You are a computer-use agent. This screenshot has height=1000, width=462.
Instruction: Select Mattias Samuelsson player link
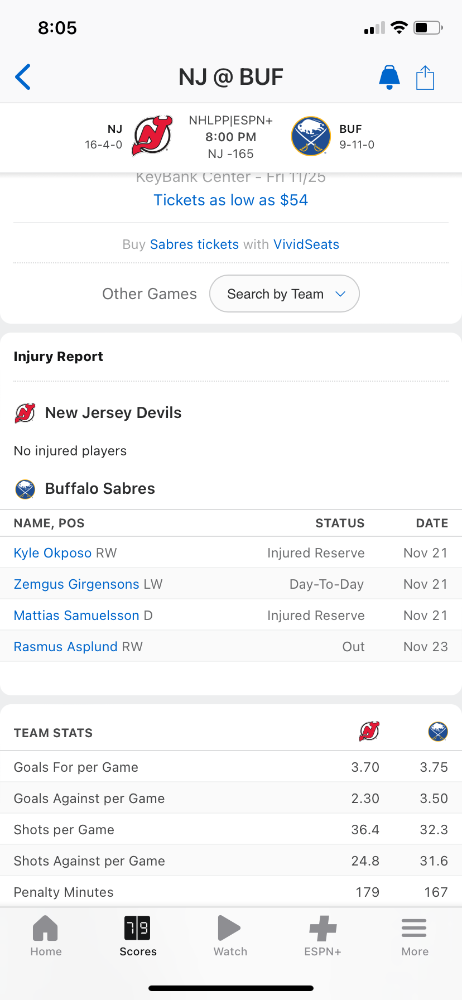pyautogui.click(x=77, y=615)
